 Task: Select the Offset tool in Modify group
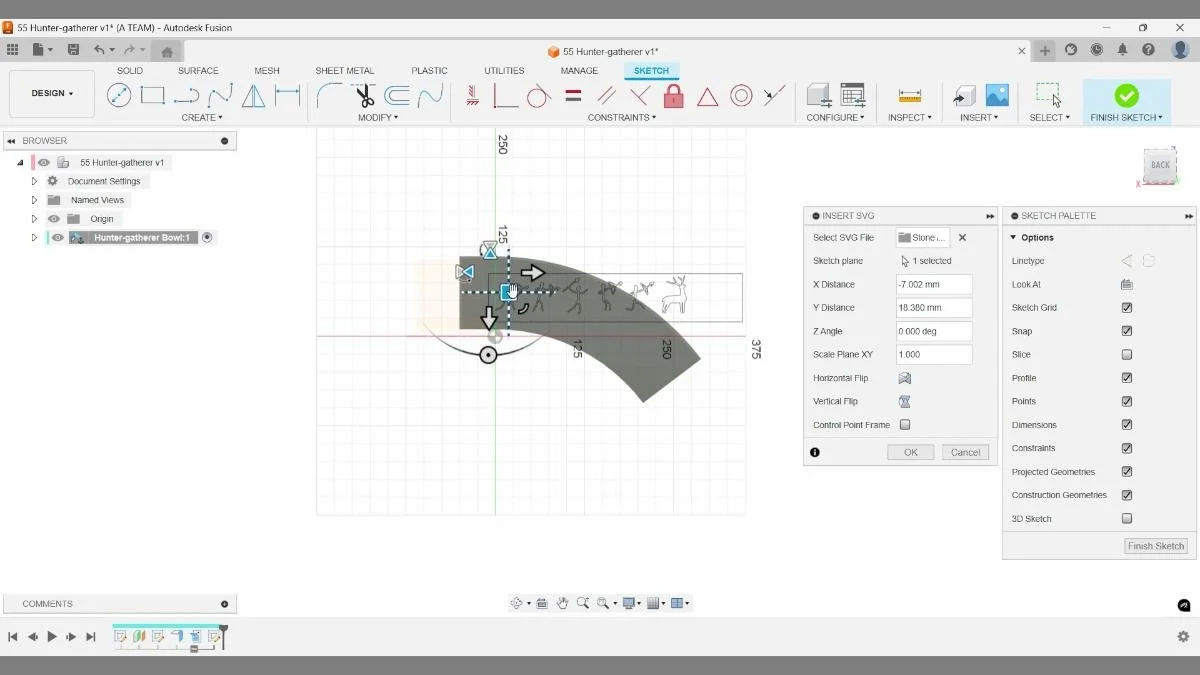click(397, 95)
